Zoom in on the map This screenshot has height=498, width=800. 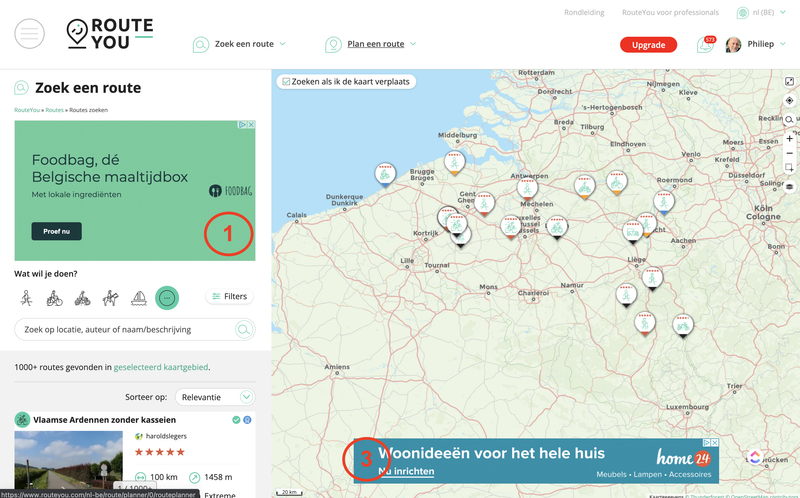pyautogui.click(x=789, y=139)
